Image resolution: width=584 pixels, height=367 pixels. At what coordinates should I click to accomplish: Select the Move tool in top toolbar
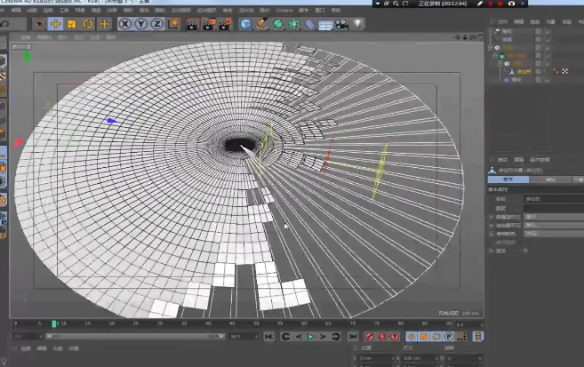click(x=55, y=24)
